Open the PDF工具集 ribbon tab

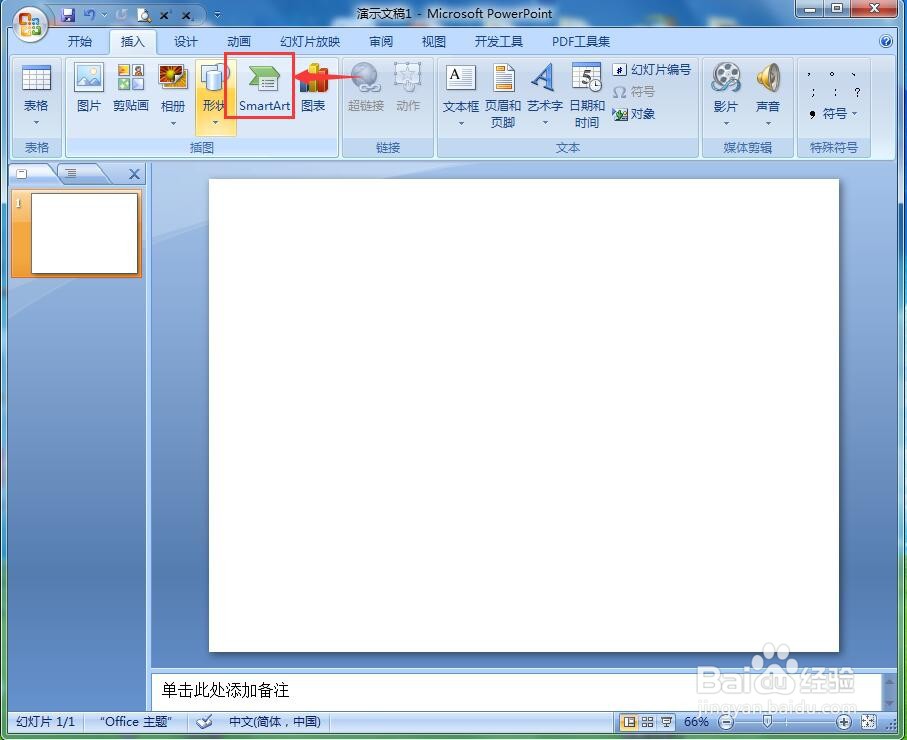tap(581, 42)
